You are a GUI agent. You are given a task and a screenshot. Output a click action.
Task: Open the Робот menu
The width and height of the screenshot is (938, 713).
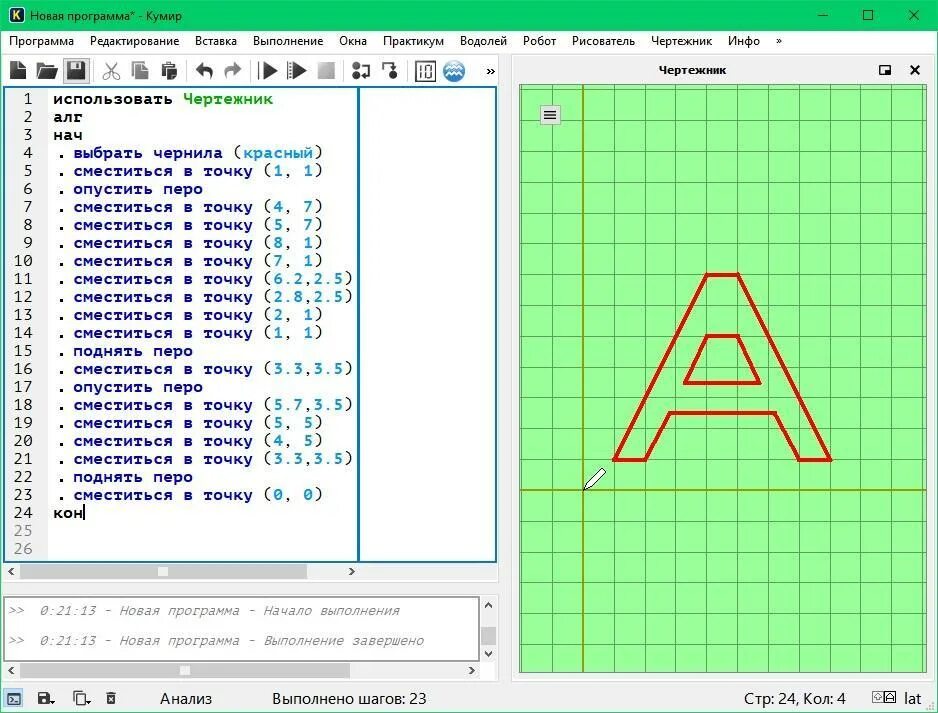click(539, 41)
